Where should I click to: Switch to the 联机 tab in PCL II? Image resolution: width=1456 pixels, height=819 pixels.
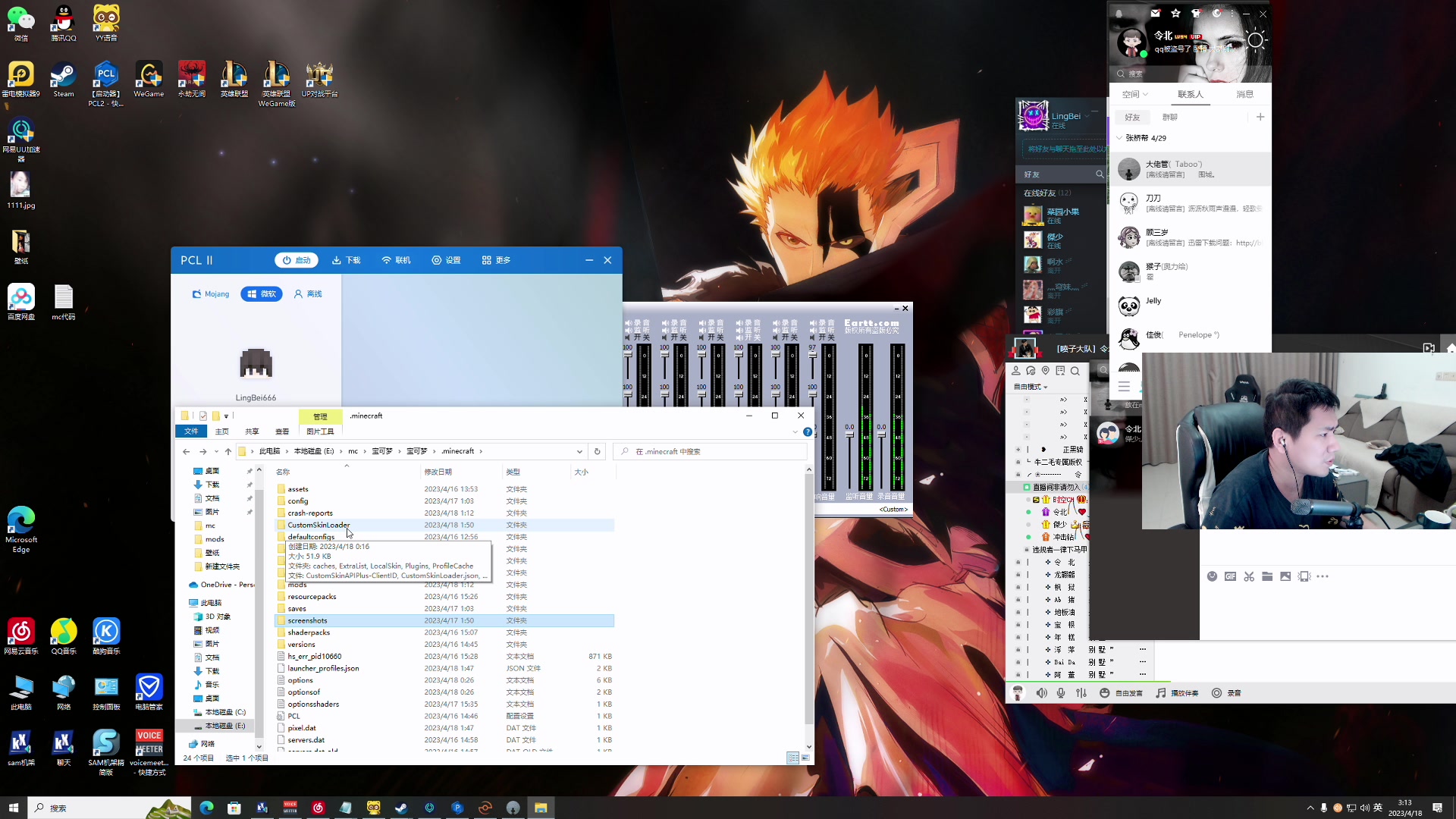tap(396, 260)
